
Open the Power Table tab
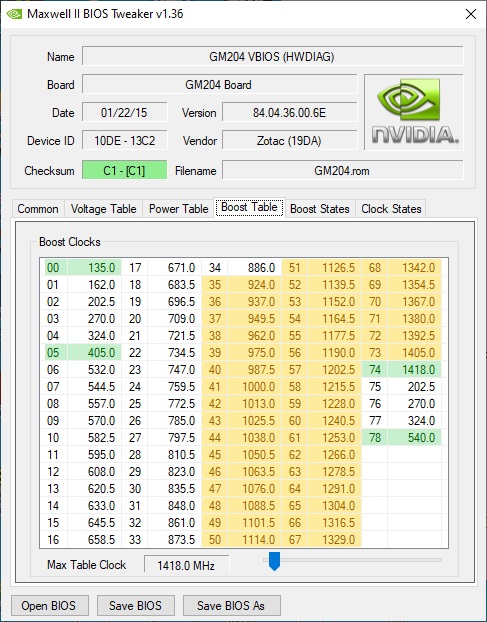pyautogui.click(x=178, y=209)
